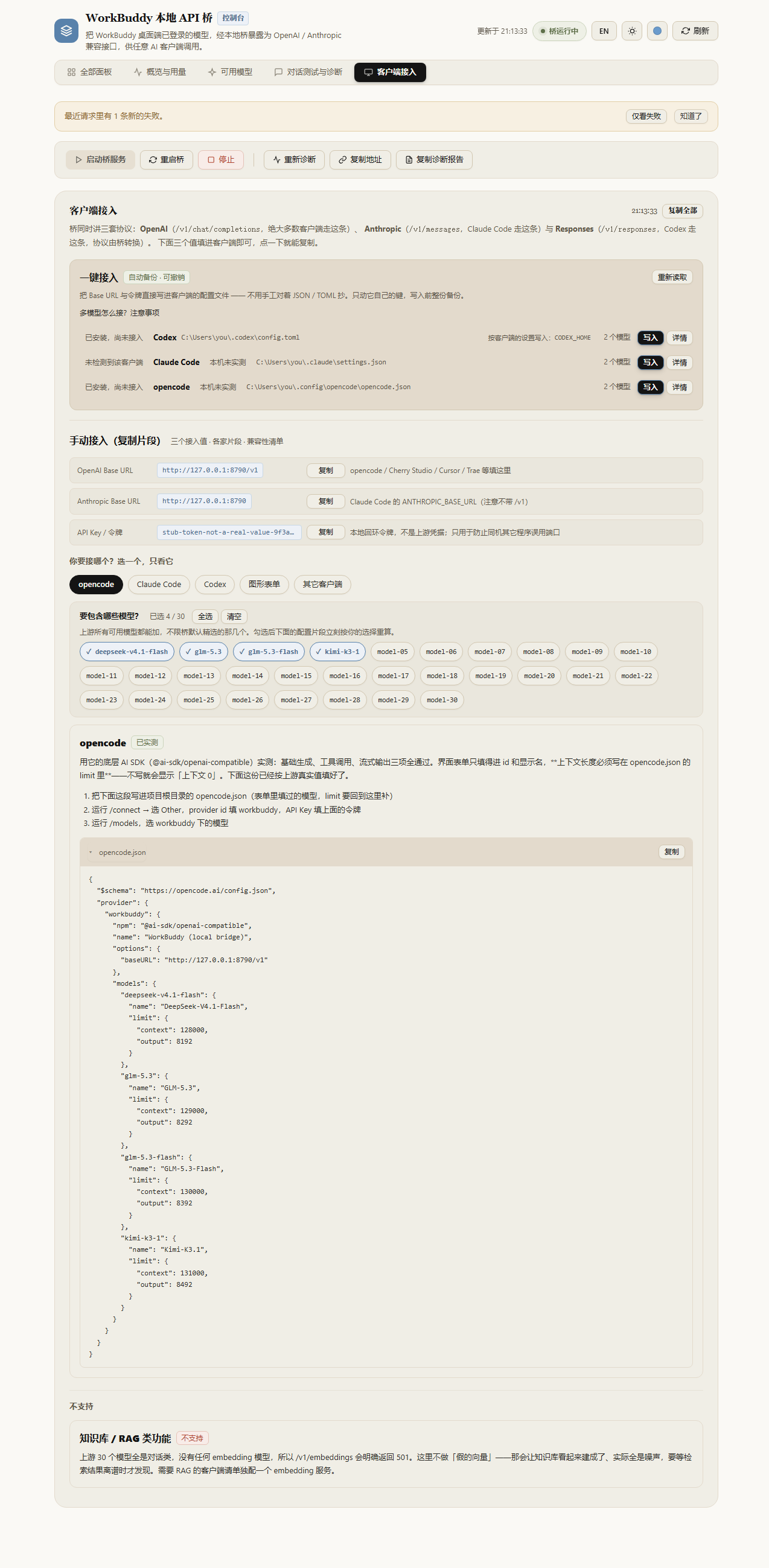Copy the Anthropic Base URL with 复制
The image size is (769, 1568).
tap(326, 501)
